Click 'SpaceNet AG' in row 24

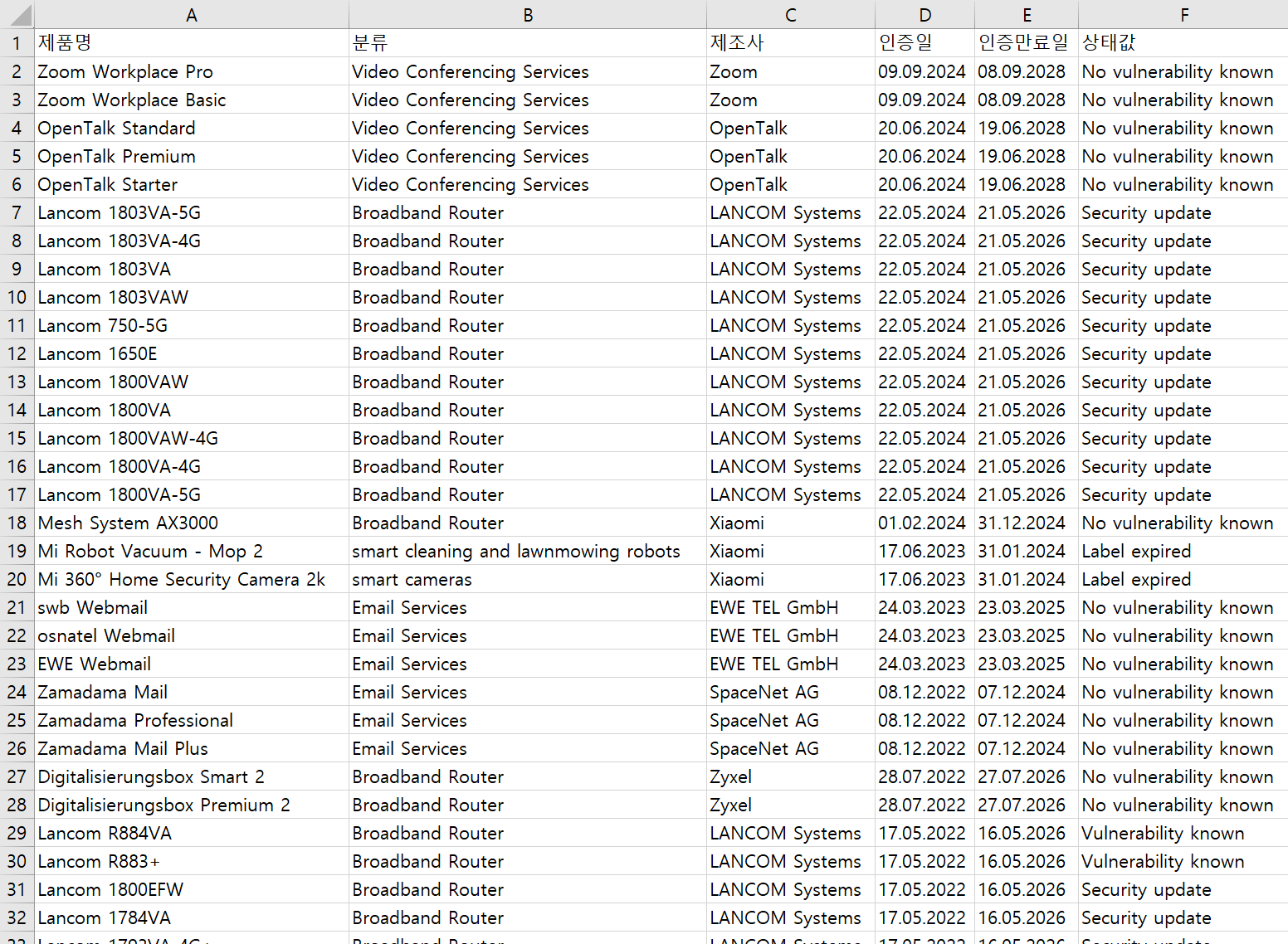[791, 692]
